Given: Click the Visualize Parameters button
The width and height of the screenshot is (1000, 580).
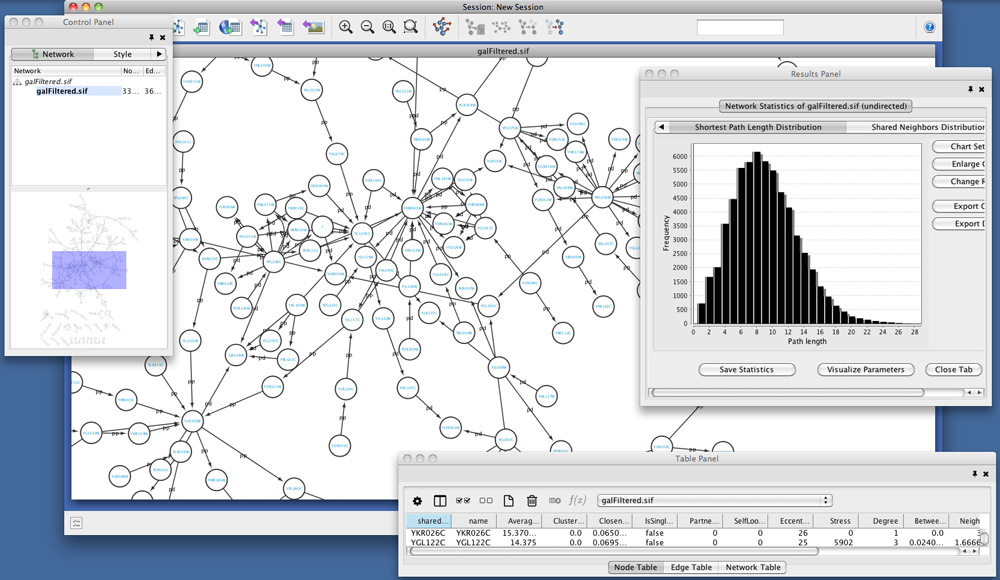Looking at the screenshot, I should [x=866, y=369].
